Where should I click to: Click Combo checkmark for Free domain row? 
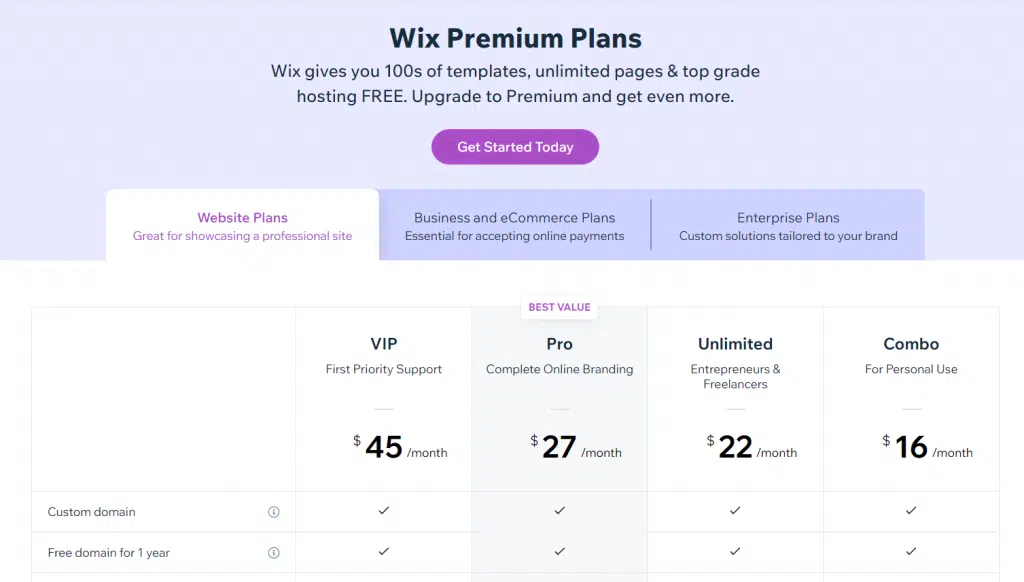pos(911,551)
